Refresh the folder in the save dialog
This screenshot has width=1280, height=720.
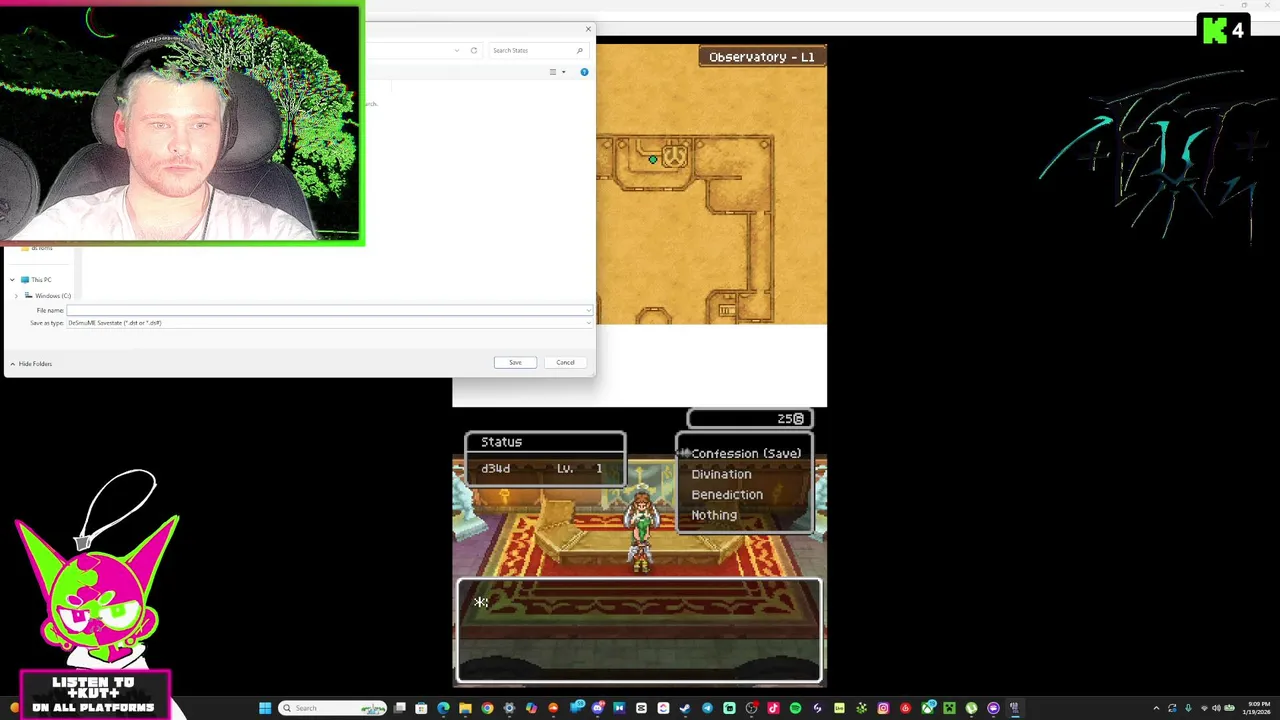coord(474,50)
